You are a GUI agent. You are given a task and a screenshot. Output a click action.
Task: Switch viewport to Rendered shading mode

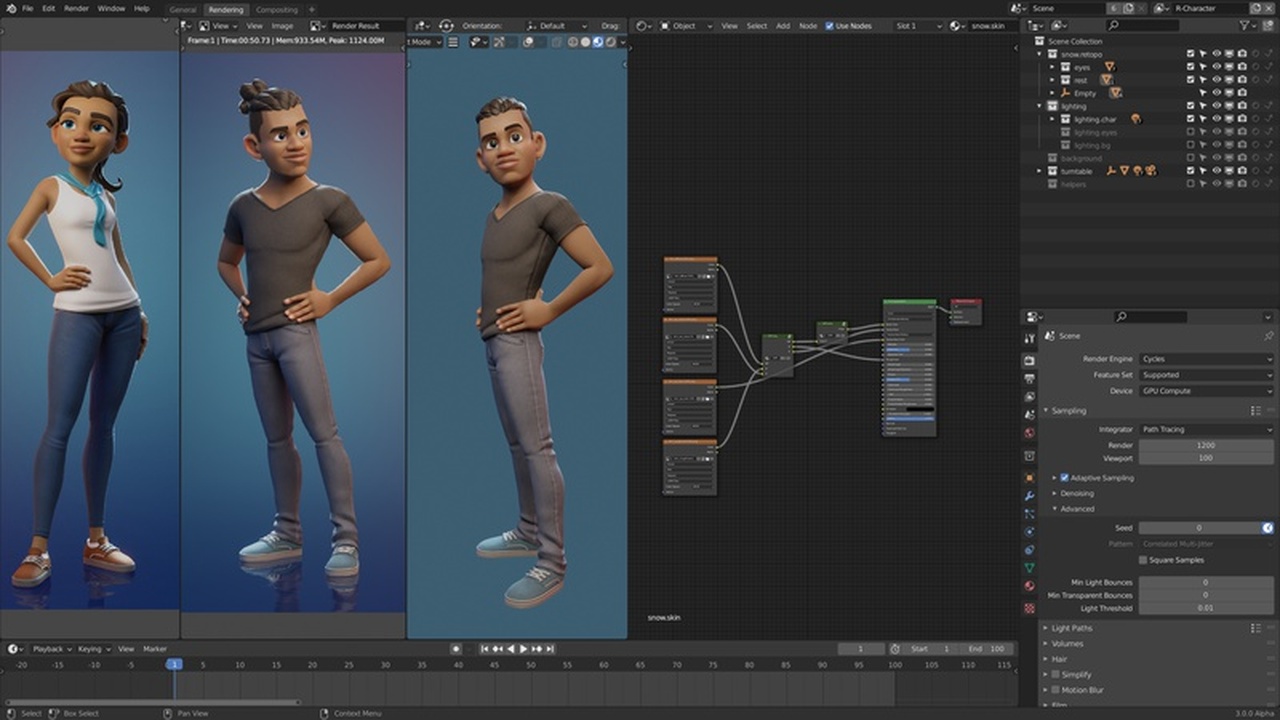[x=610, y=41]
